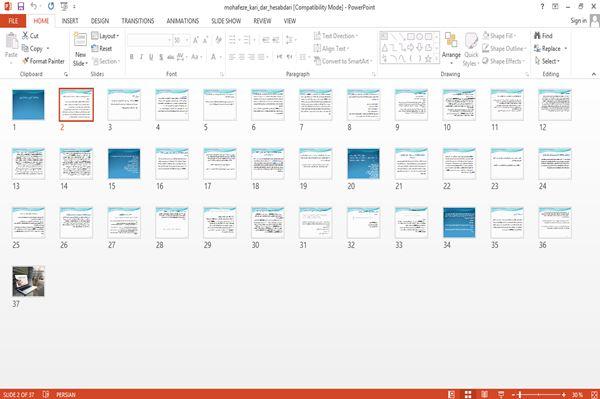Screen dimensions: 600x399
Task: Click Slide Sorter view icon in status bar
Action: tap(468, 394)
